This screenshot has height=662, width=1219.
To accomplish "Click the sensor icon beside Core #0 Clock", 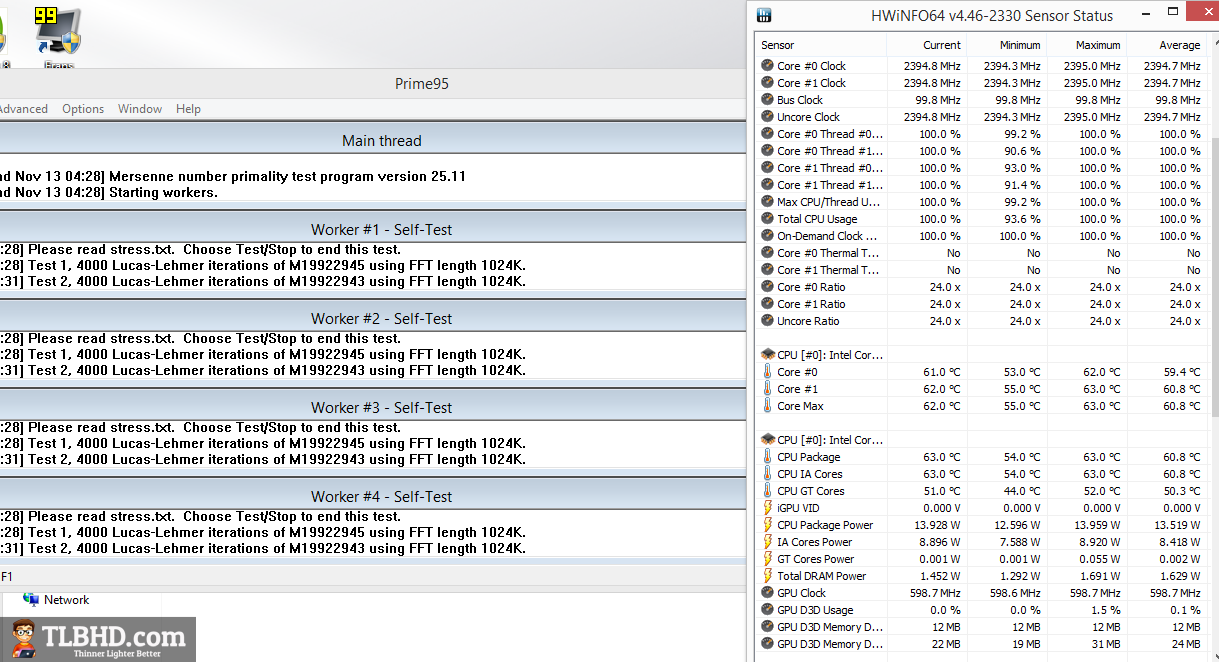I will click(x=767, y=66).
